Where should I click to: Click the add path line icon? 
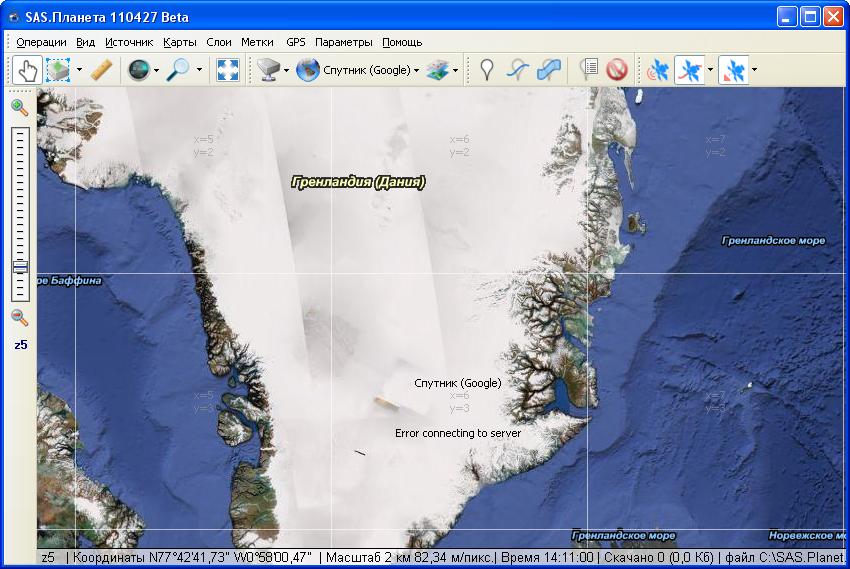[517, 70]
